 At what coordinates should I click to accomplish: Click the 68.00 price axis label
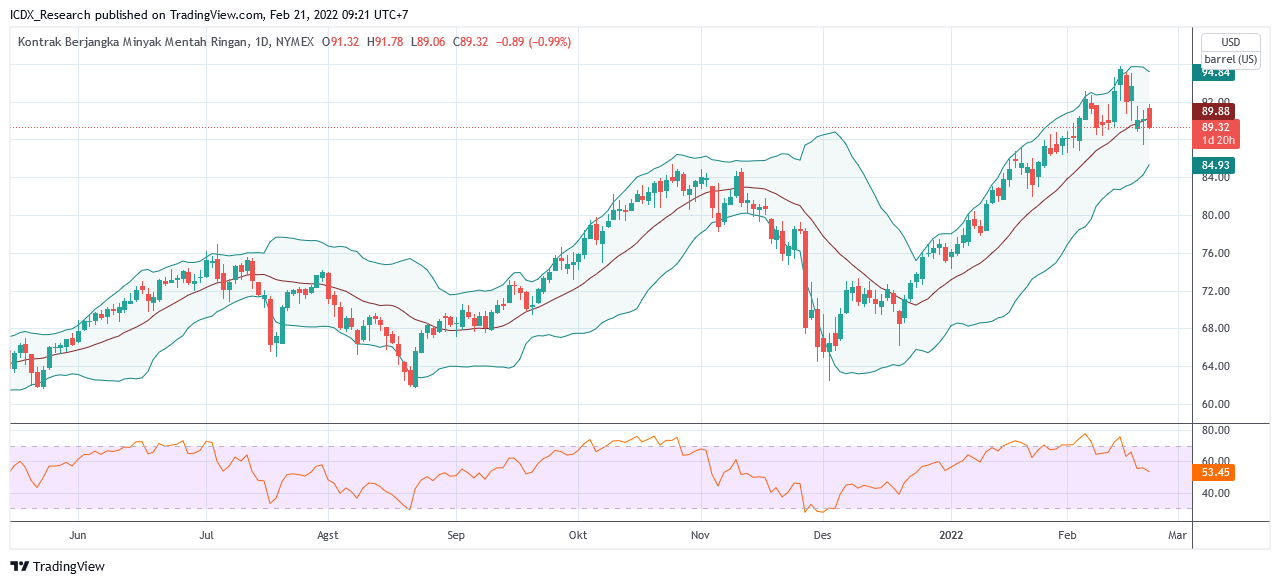[1215, 328]
